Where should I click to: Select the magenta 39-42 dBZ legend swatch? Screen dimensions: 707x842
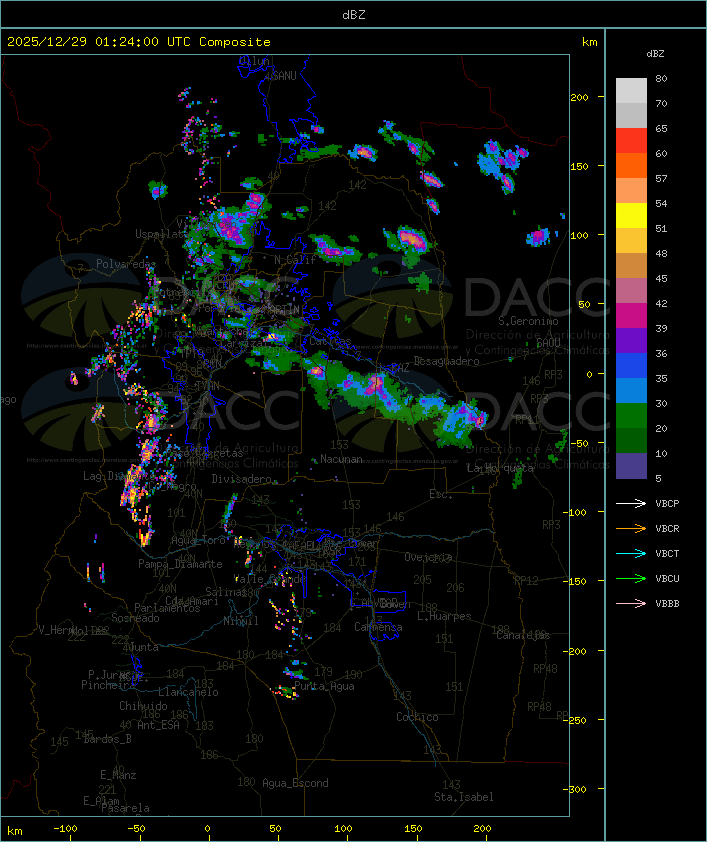coord(631,316)
